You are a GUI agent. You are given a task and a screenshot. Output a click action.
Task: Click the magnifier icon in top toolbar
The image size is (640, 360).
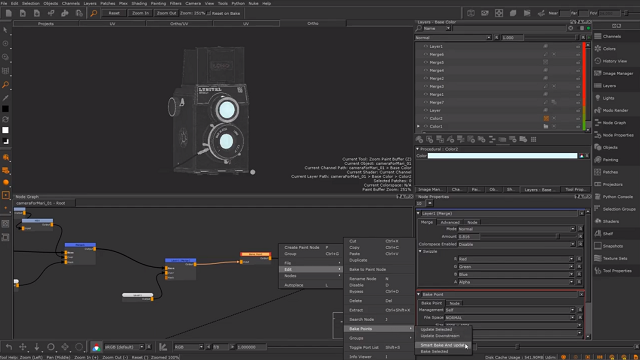pos(93,13)
